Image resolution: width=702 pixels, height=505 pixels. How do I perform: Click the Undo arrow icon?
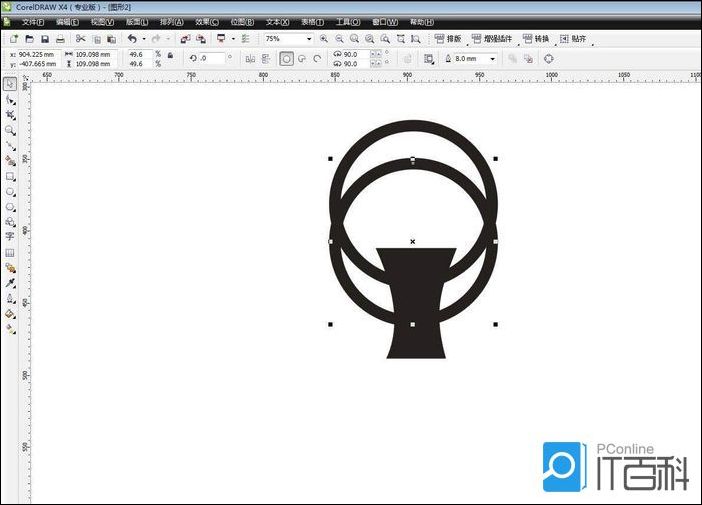[x=131, y=39]
